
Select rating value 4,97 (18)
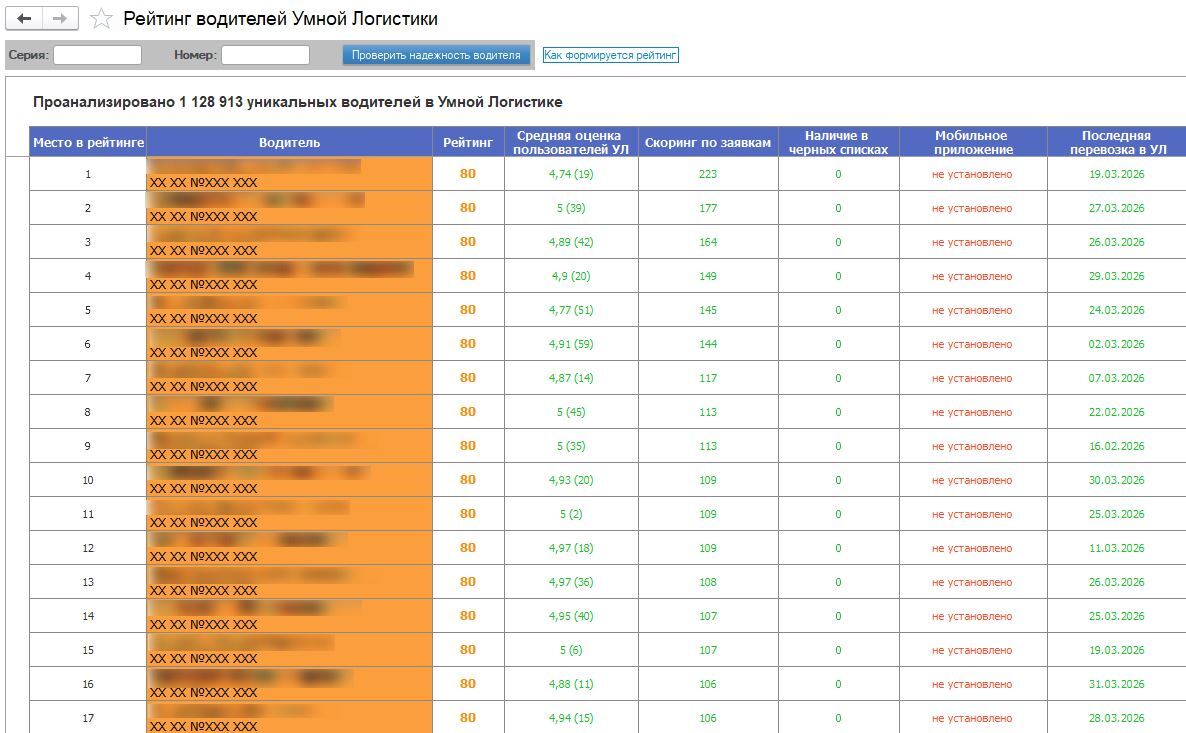click(x=571, y=548)
